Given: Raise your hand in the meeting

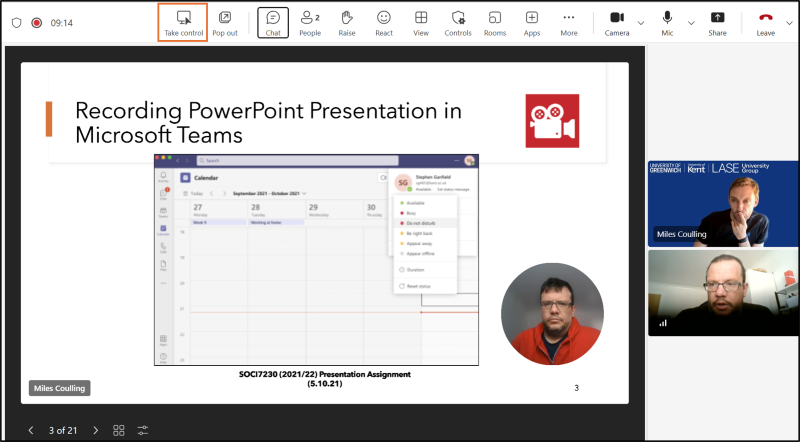Looking at the screenshot, I should pyautogui.click(x=347, y=23).
